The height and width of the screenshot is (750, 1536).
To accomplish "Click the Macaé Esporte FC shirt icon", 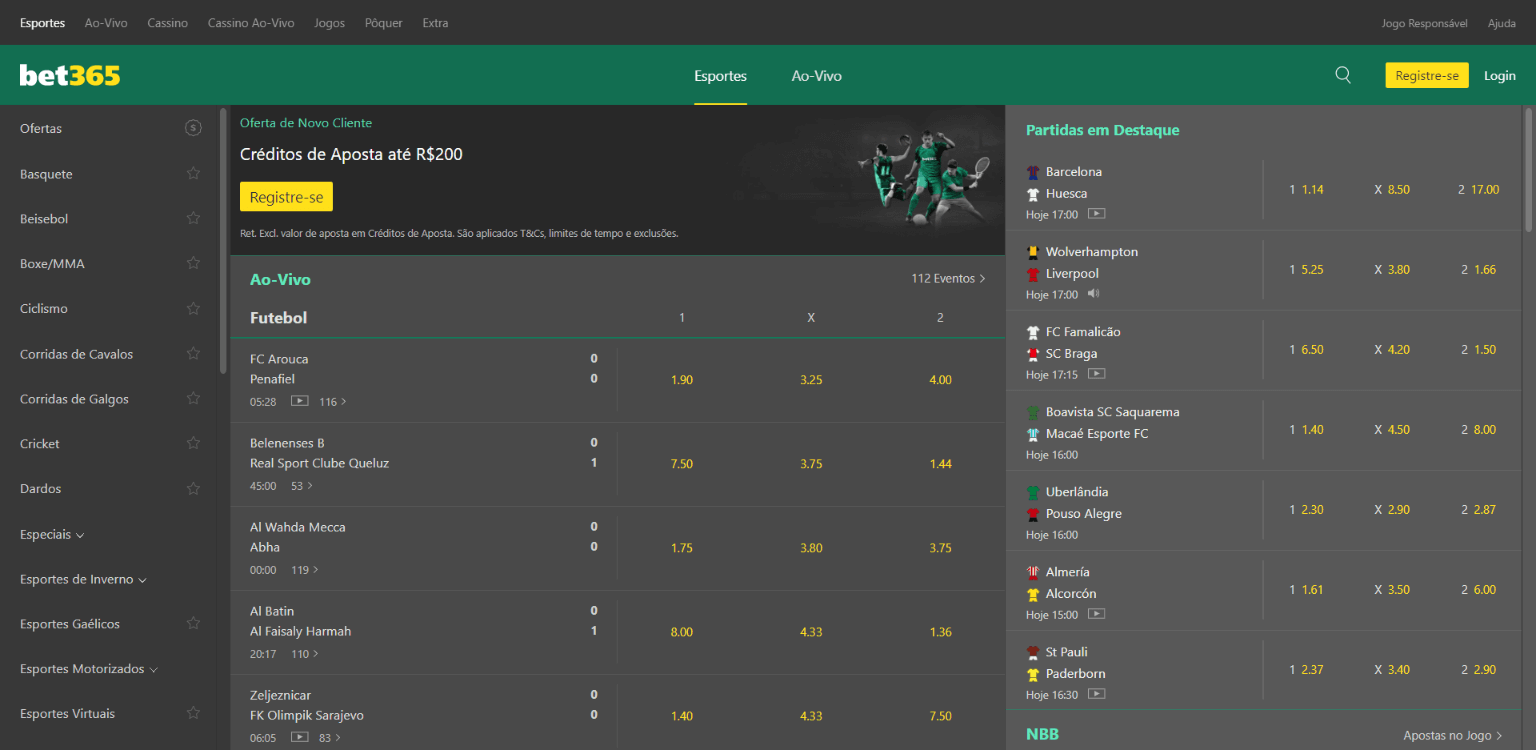I will tap(1033, 434).
